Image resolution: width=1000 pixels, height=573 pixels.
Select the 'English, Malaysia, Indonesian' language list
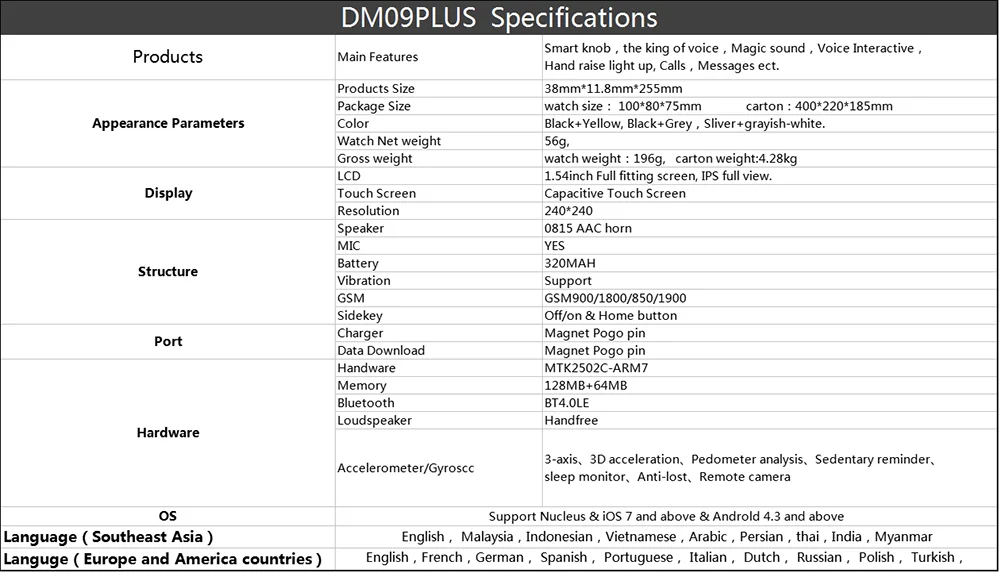point(666,537)
